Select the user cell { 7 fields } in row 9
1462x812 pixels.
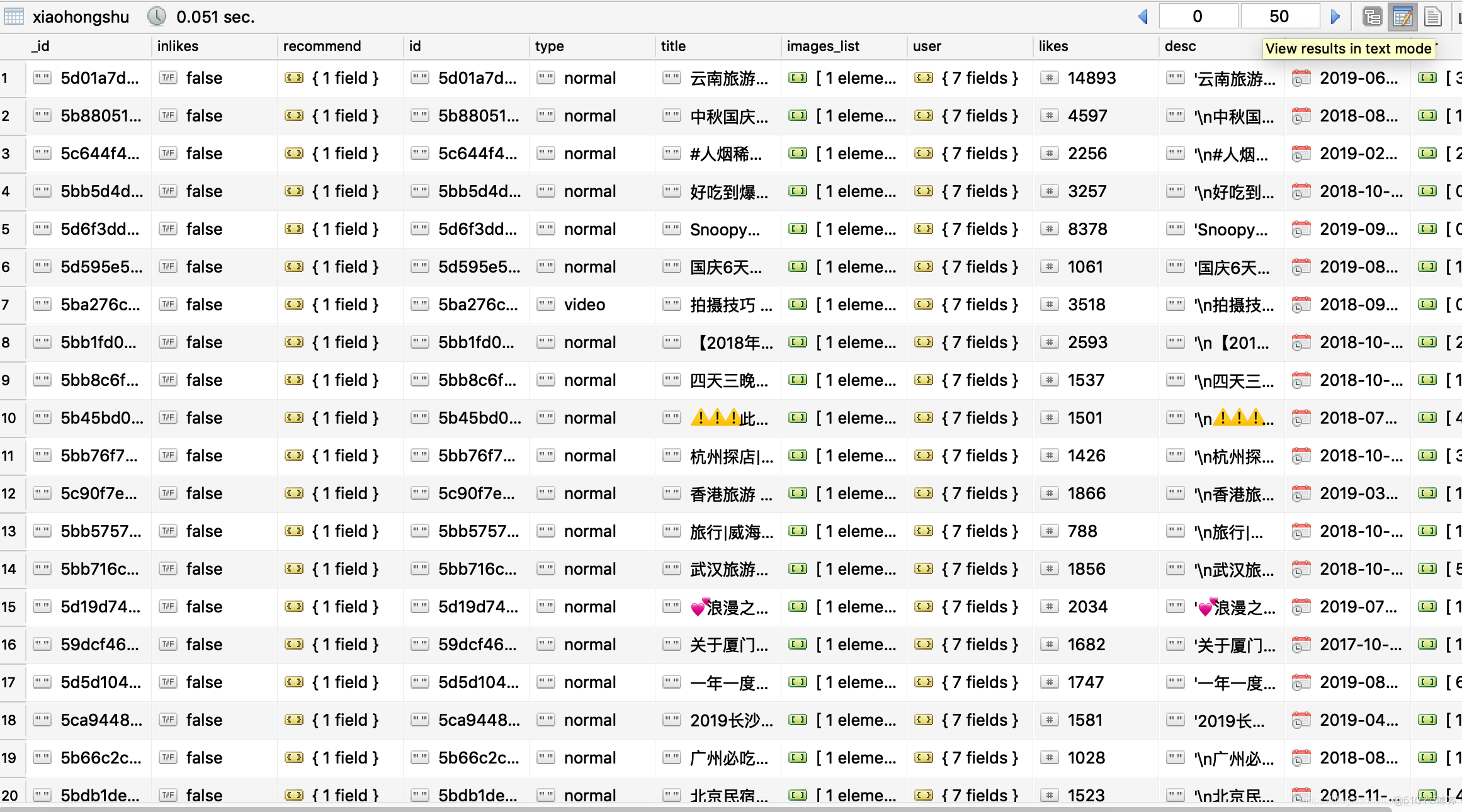(970, 380)
